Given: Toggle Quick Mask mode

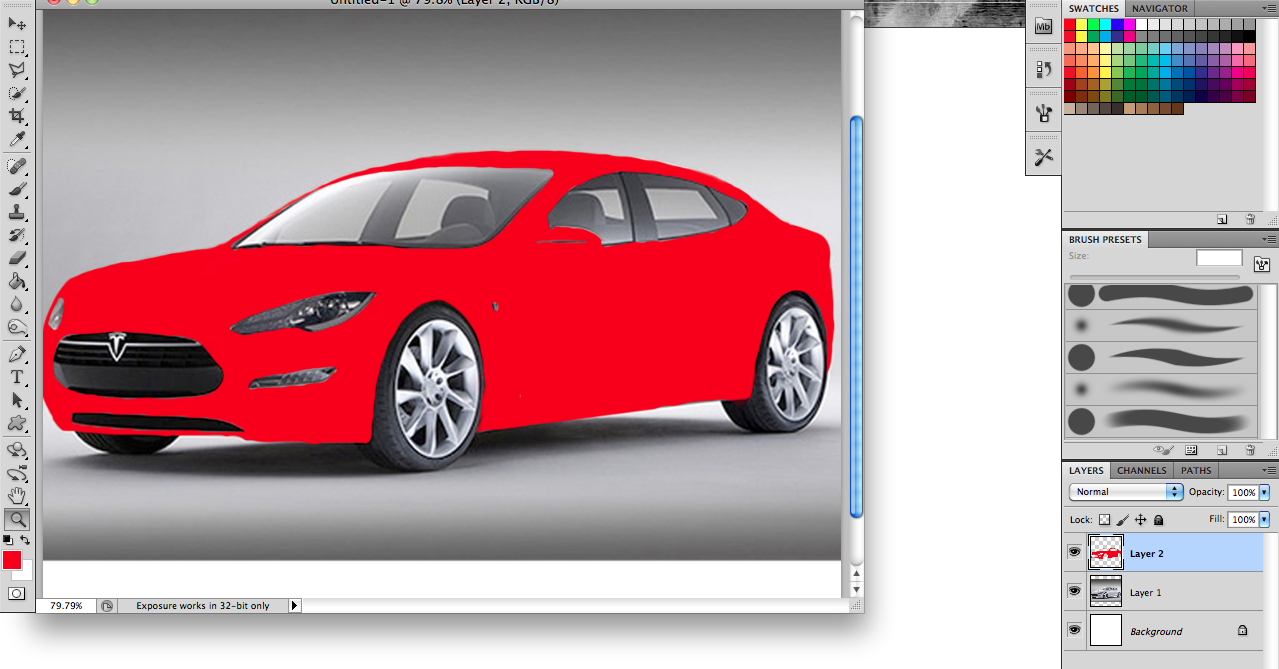Looking at the screenshot, I should (x=16, y=593).
